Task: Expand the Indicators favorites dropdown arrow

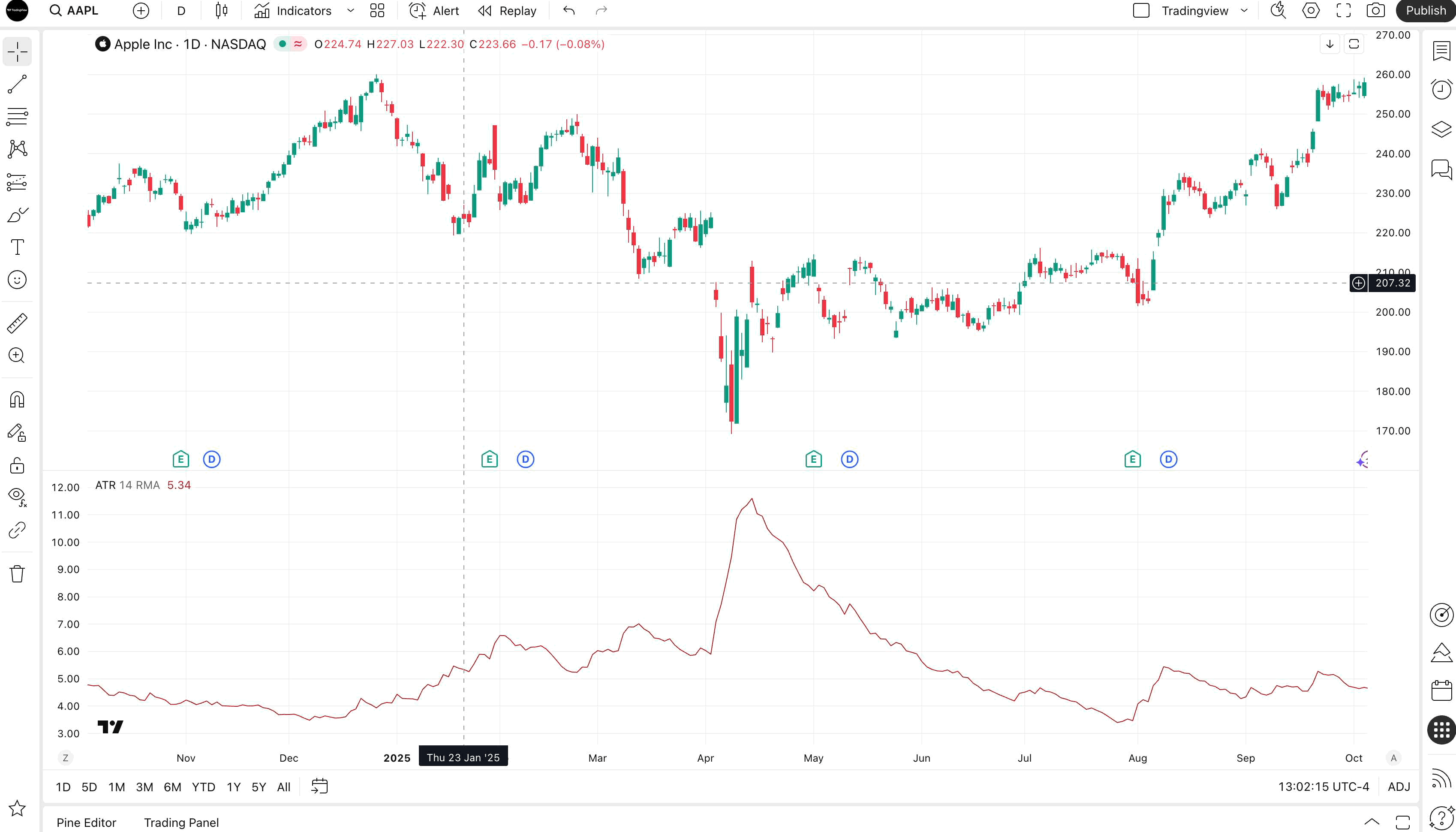Action: tap(350, 10)
